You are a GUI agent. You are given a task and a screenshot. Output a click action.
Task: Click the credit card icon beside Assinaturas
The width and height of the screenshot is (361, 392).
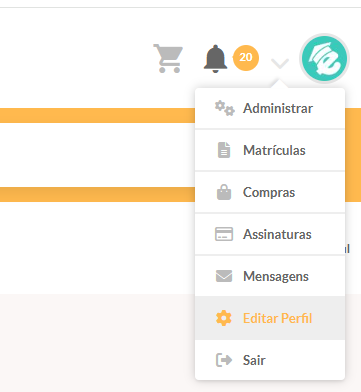pyautogui.click(x=224, y=234)
